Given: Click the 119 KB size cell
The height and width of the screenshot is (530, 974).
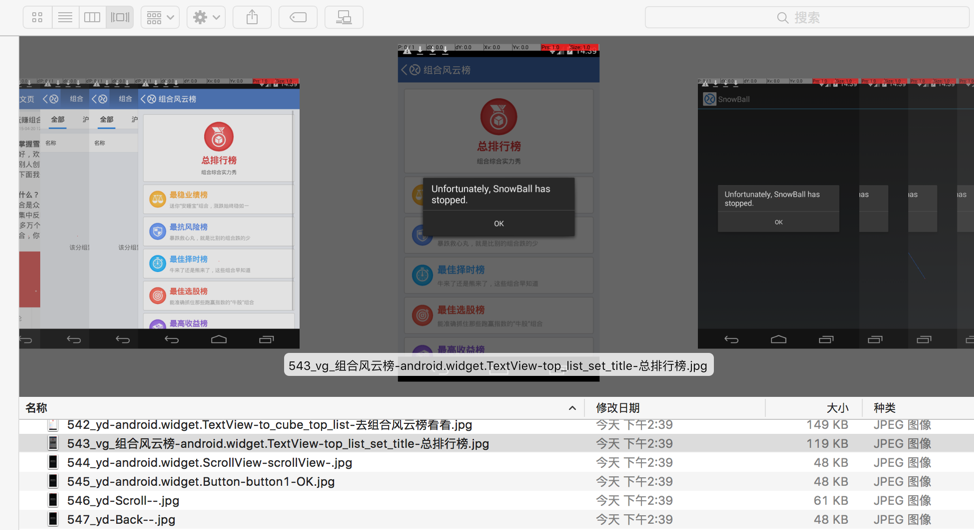Looking at the screenshot, I should click(x=827, y=444).
